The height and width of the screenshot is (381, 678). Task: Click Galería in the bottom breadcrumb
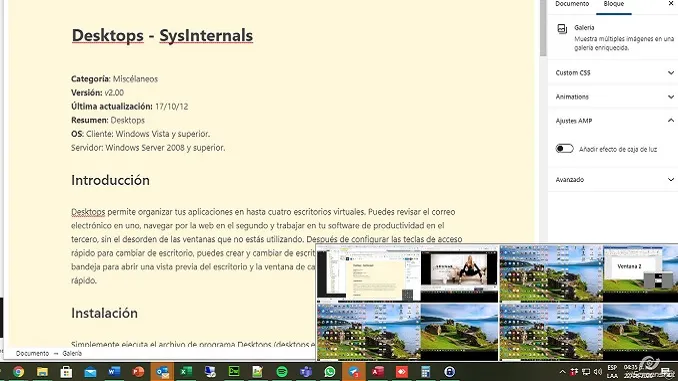pyautogui.click(x=72, y=354)
